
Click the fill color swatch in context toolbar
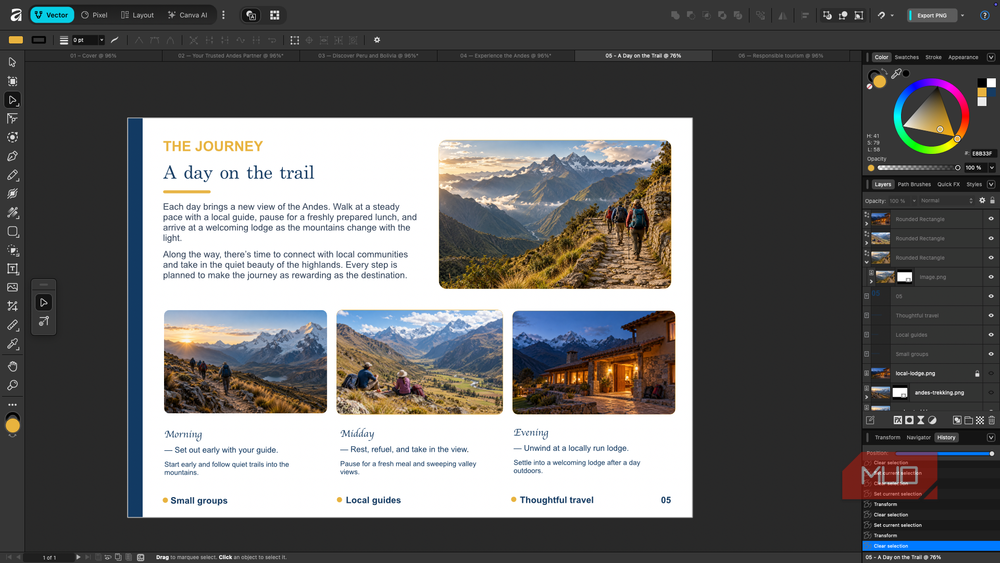click(x=16, y=40)
